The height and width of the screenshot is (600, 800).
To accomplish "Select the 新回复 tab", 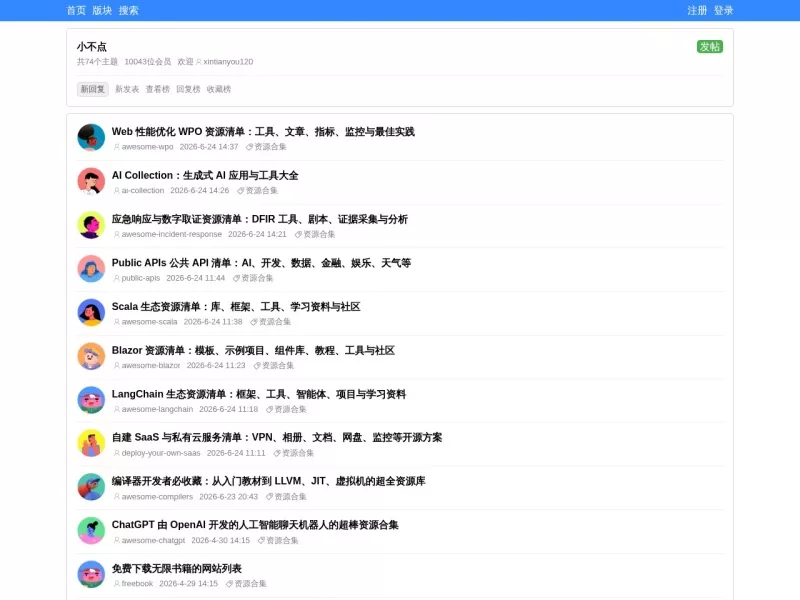I will coord(93,89).
